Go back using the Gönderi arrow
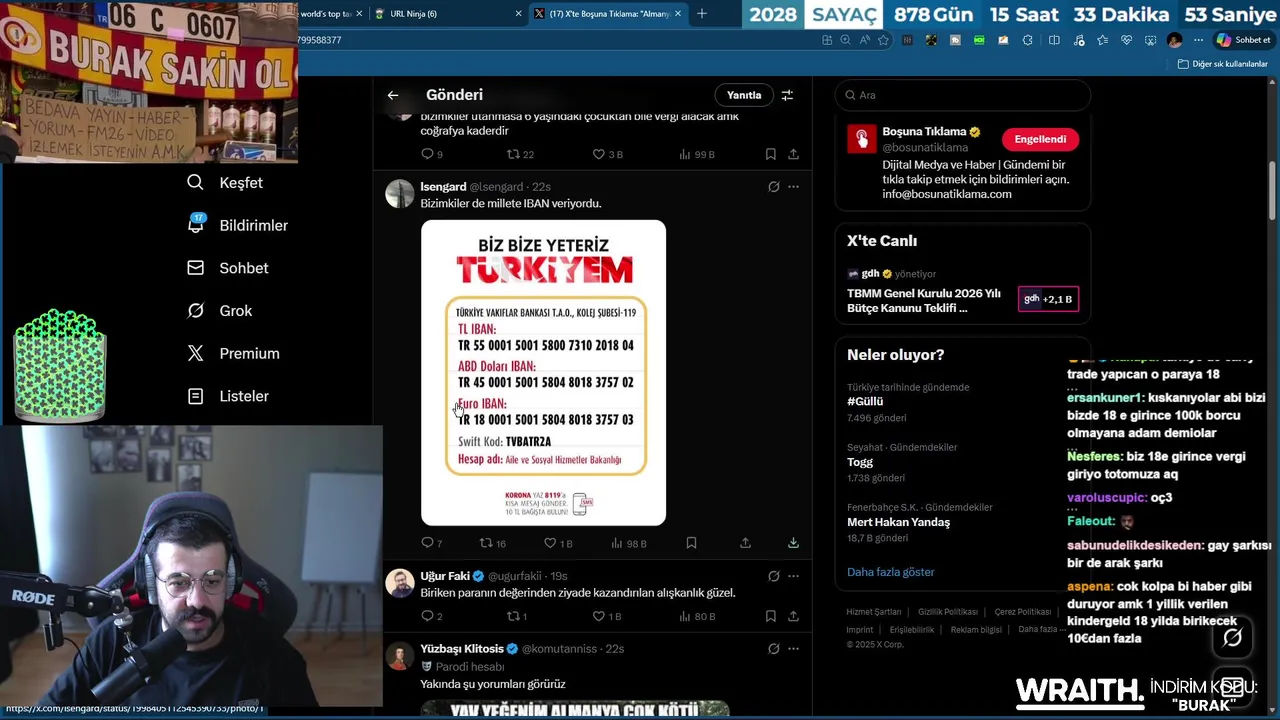The image size is (1280, 720). click(x=393, y=95)
